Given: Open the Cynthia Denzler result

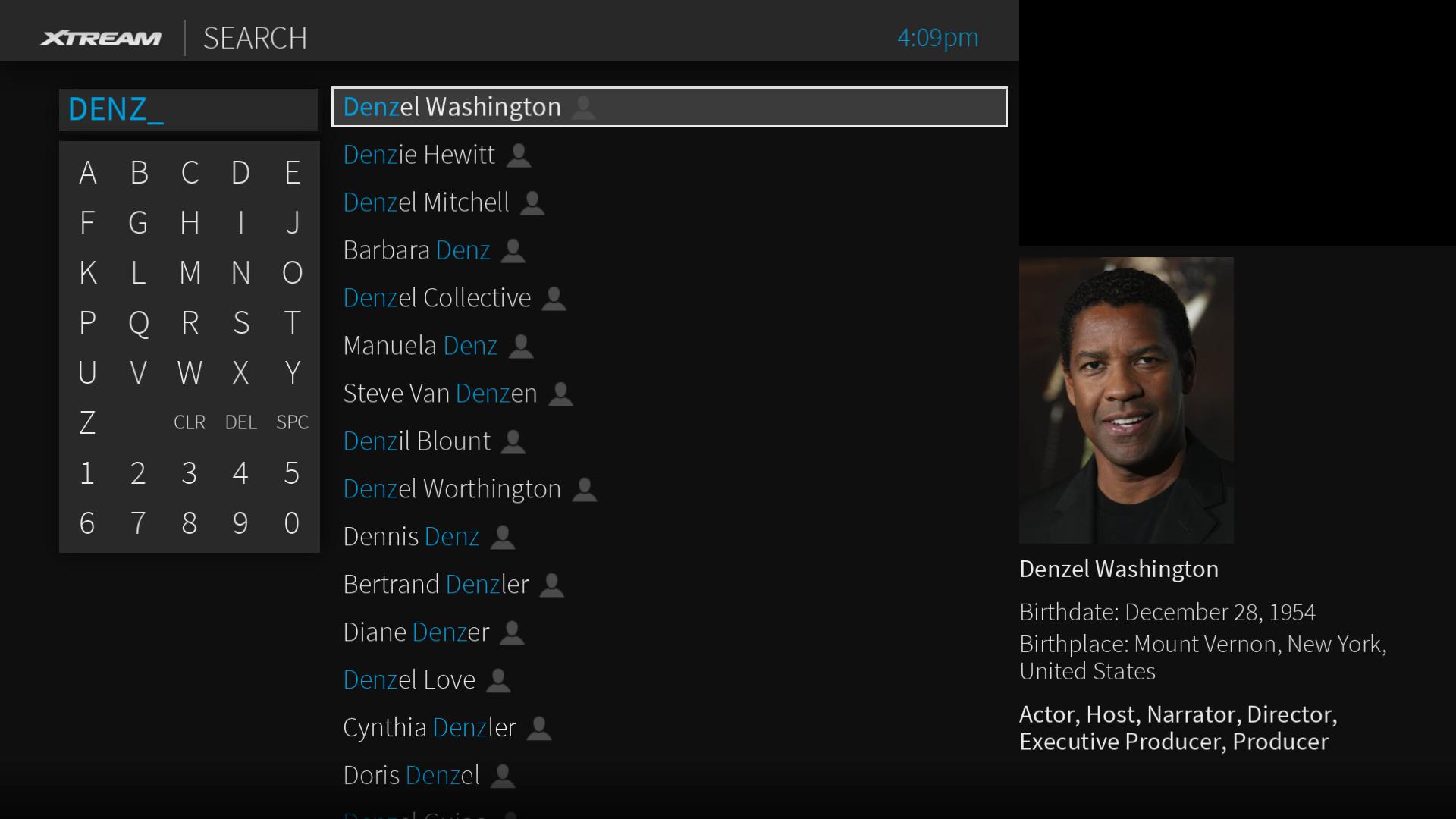Looking at the screenshot, I should 670,728.
